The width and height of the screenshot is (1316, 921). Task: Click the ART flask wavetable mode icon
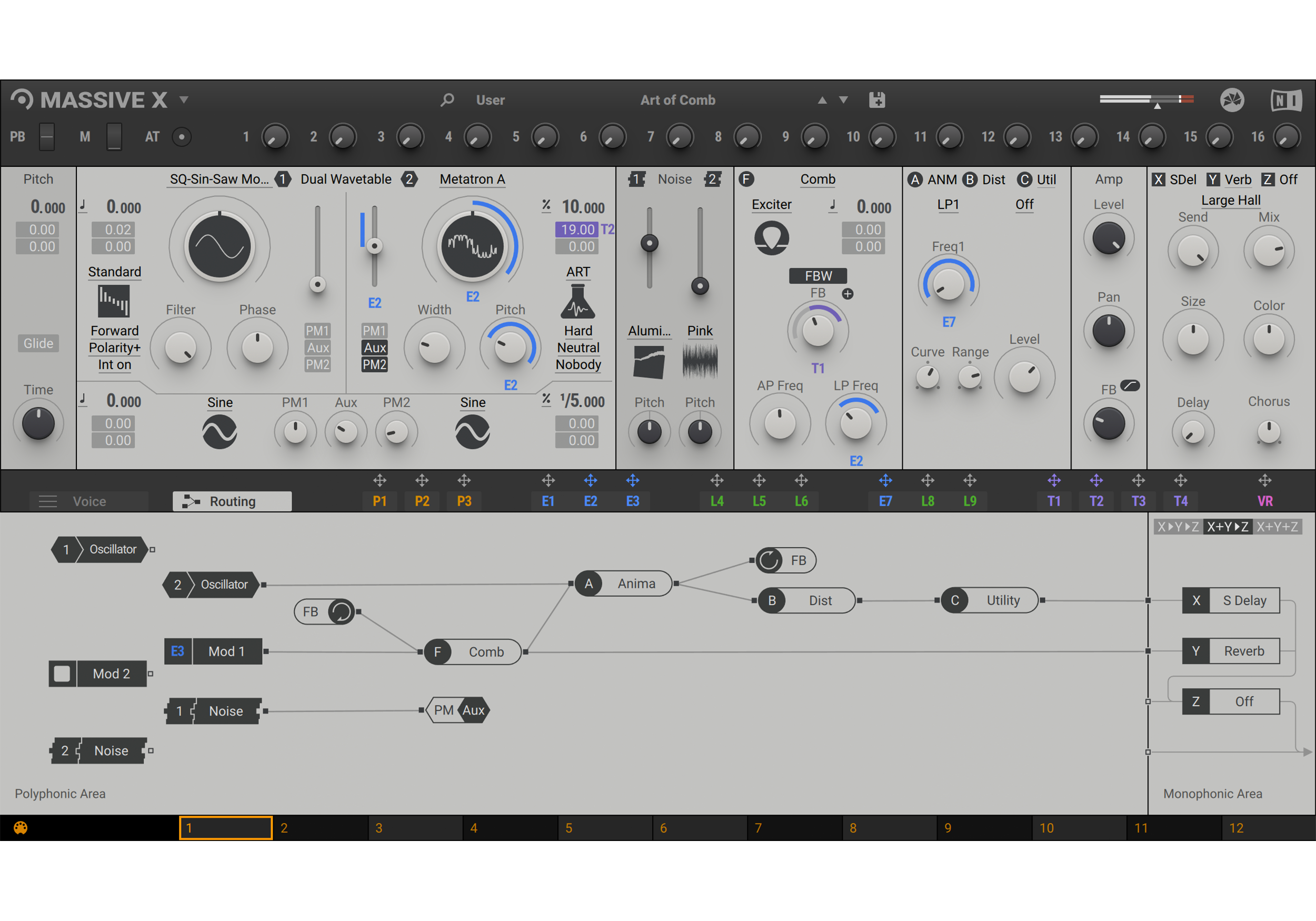[x=578, y=302]
